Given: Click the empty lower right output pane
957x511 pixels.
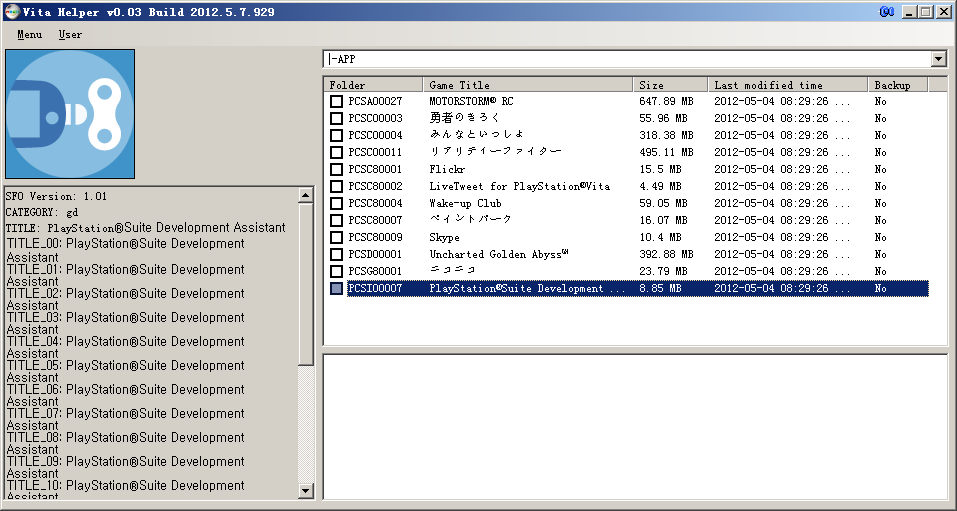Looking at the screenshot, I should pos(635,426).
